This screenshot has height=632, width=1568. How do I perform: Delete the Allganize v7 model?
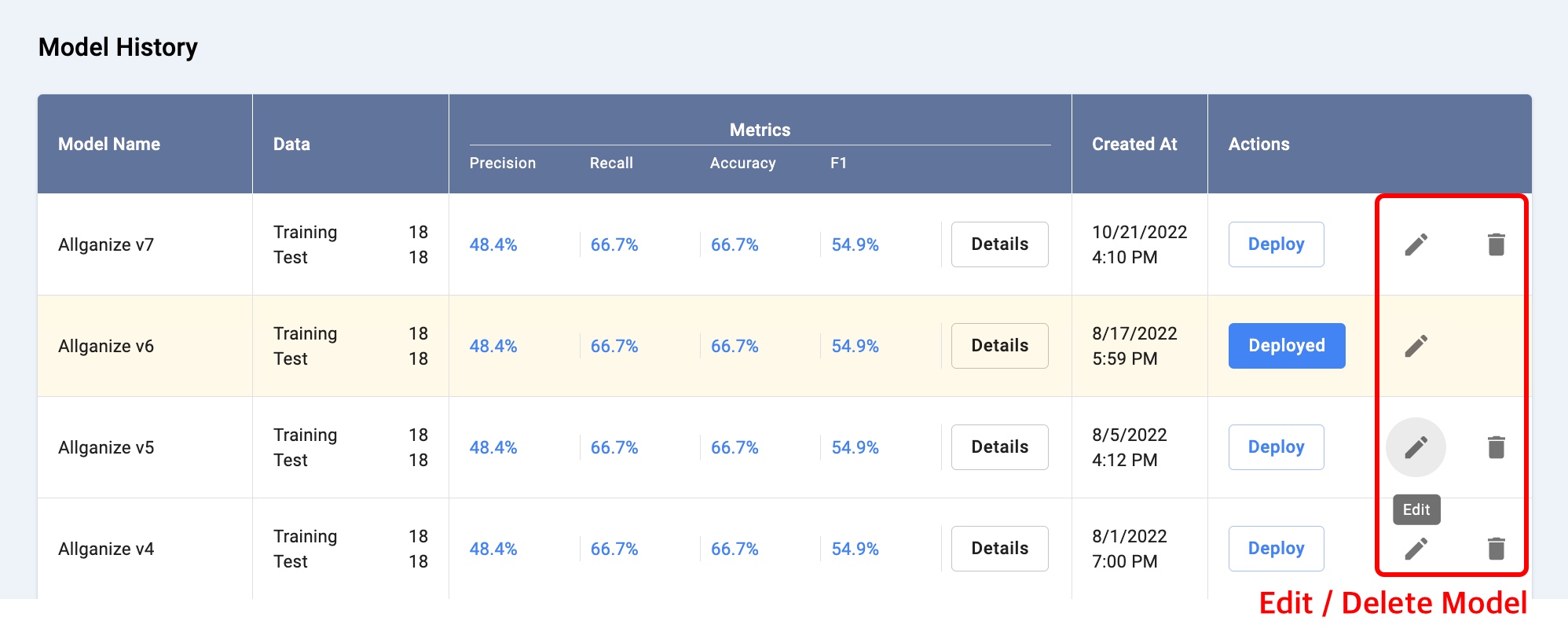pos(1496,244)
